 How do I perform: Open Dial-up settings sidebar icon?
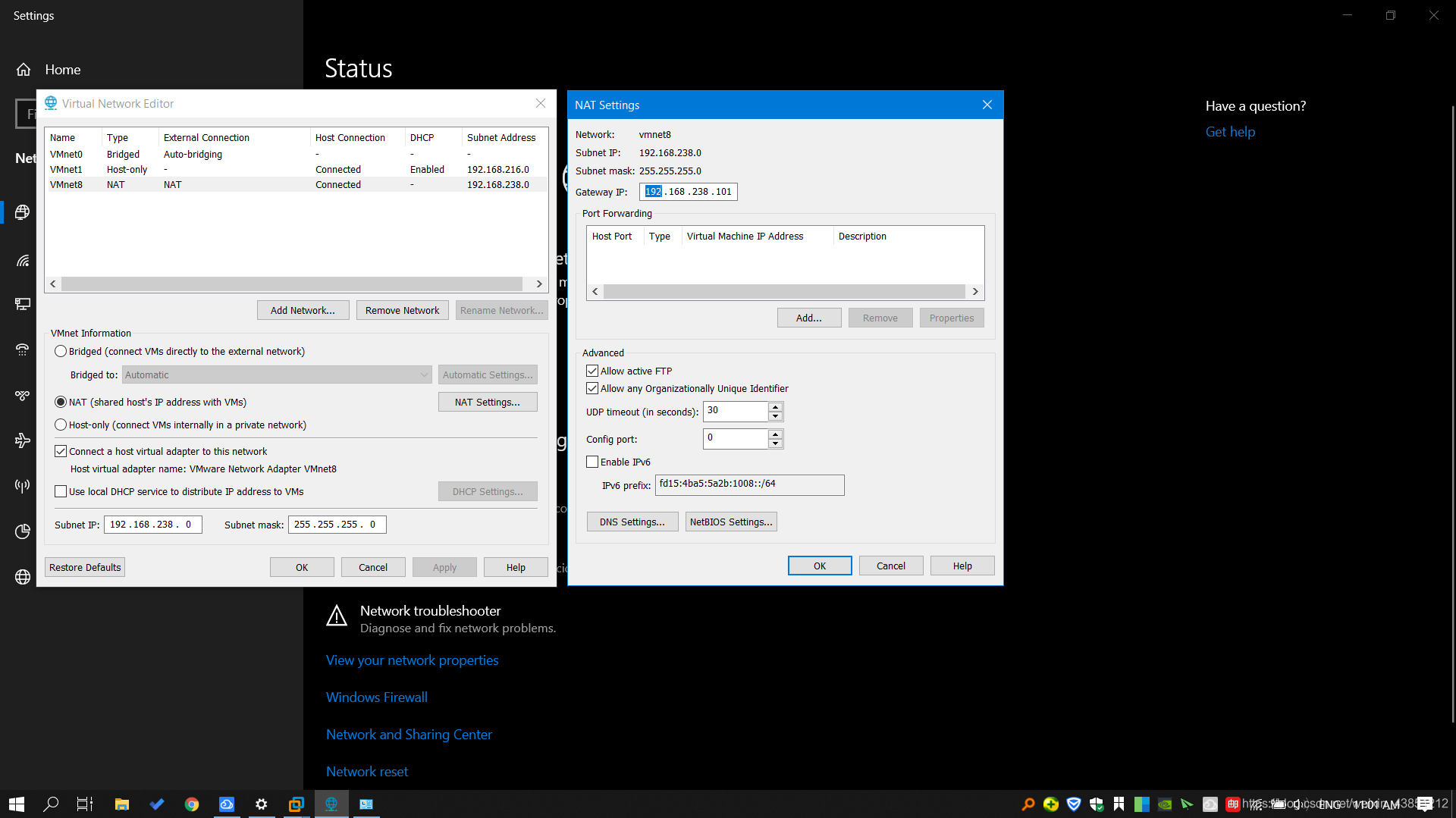23,349
